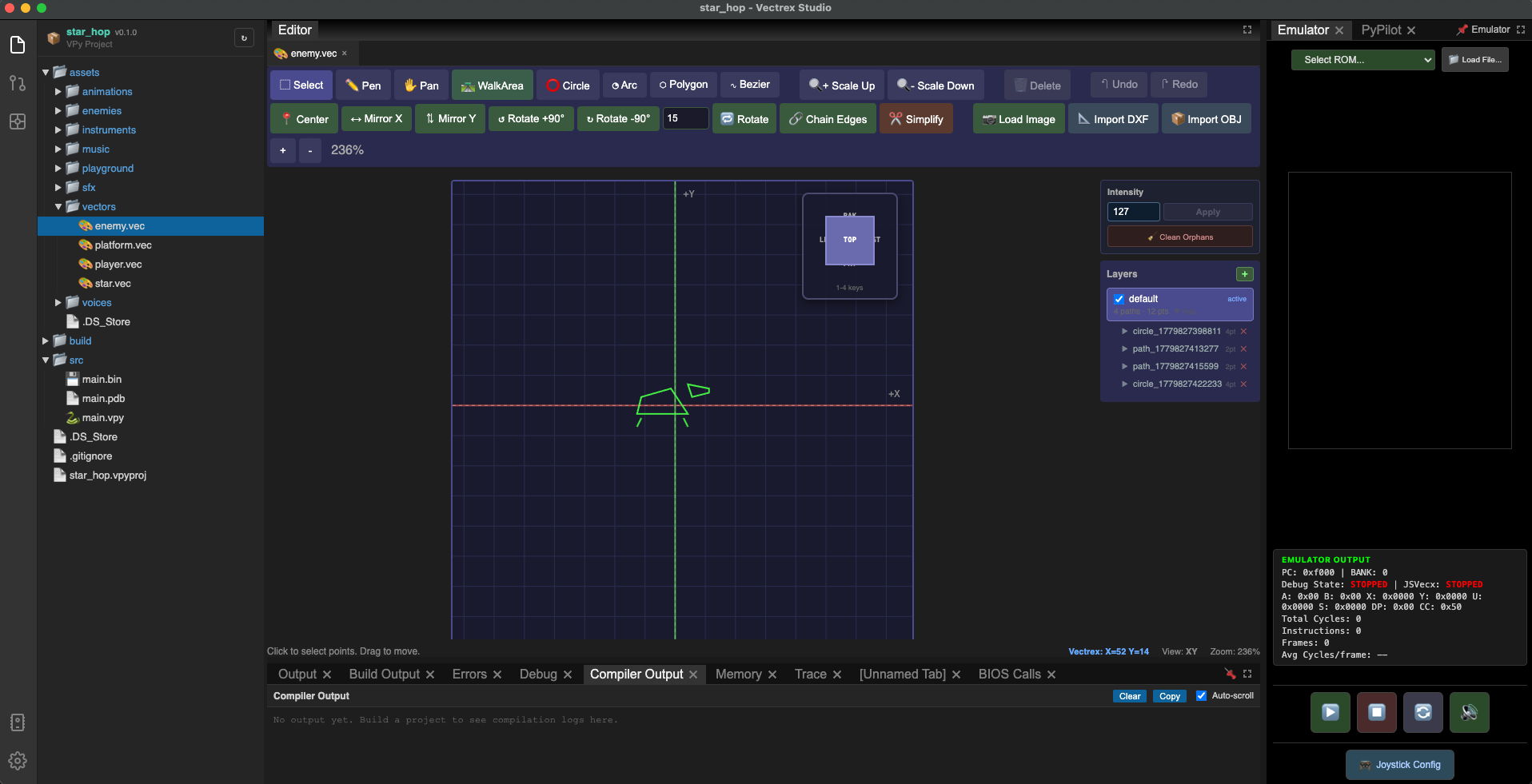The height and width of the screenshot is (784, 1532).
Task: Undo the last edit
Action: click(1119, 84)
